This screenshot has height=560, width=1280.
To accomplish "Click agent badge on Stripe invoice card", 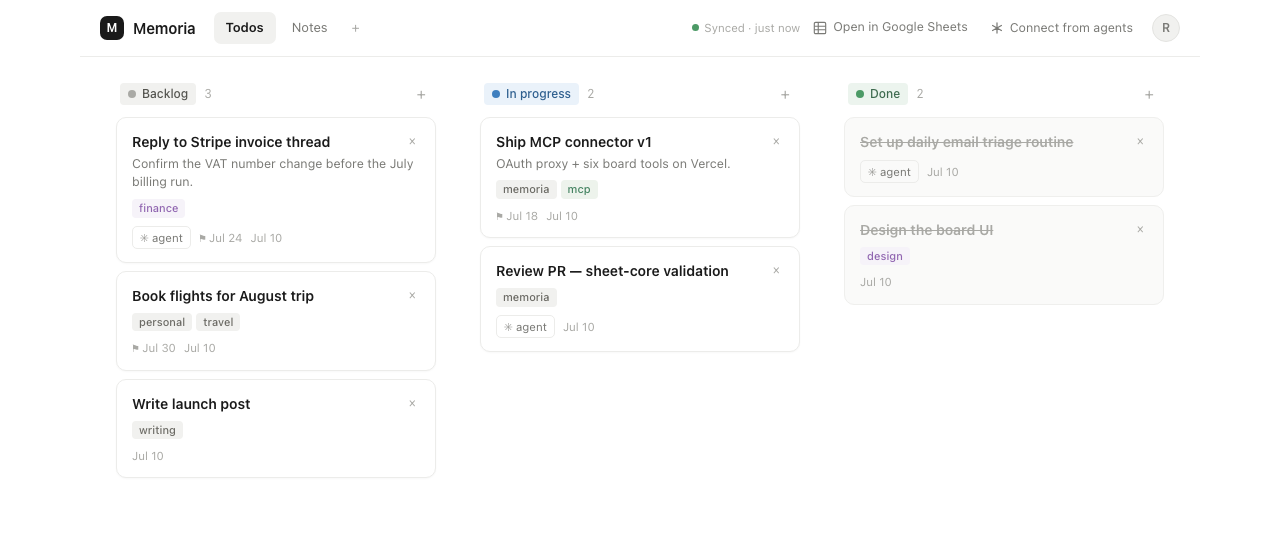I will [161, 238].
